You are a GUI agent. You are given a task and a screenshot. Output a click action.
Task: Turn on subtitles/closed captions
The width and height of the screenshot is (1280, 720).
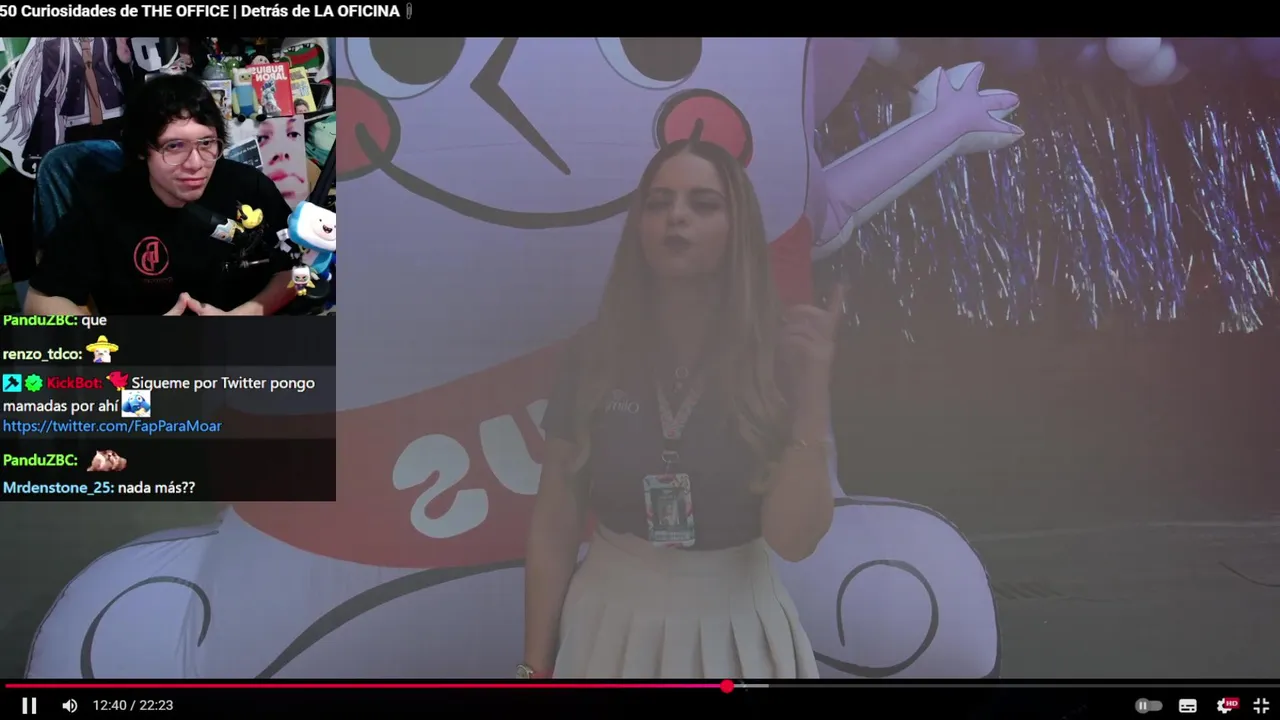pos(1188,706)
